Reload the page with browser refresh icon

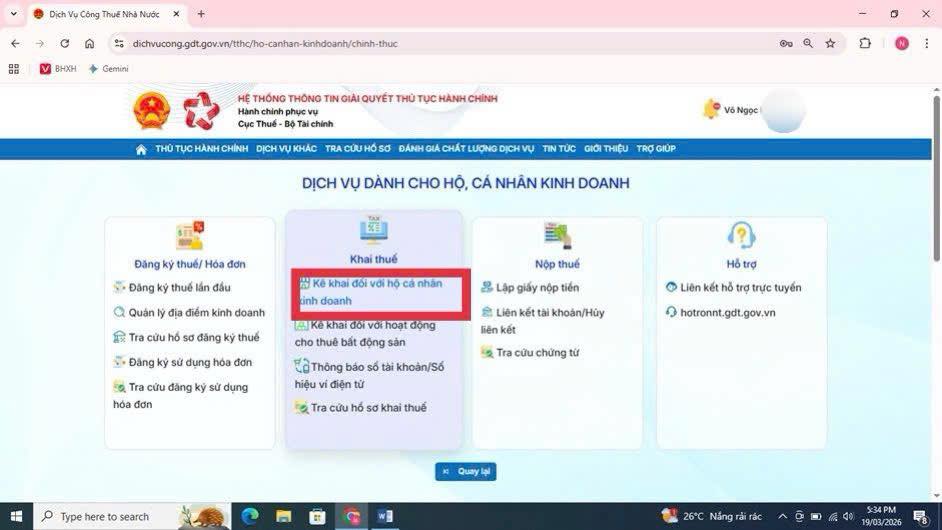pos(64,43)
